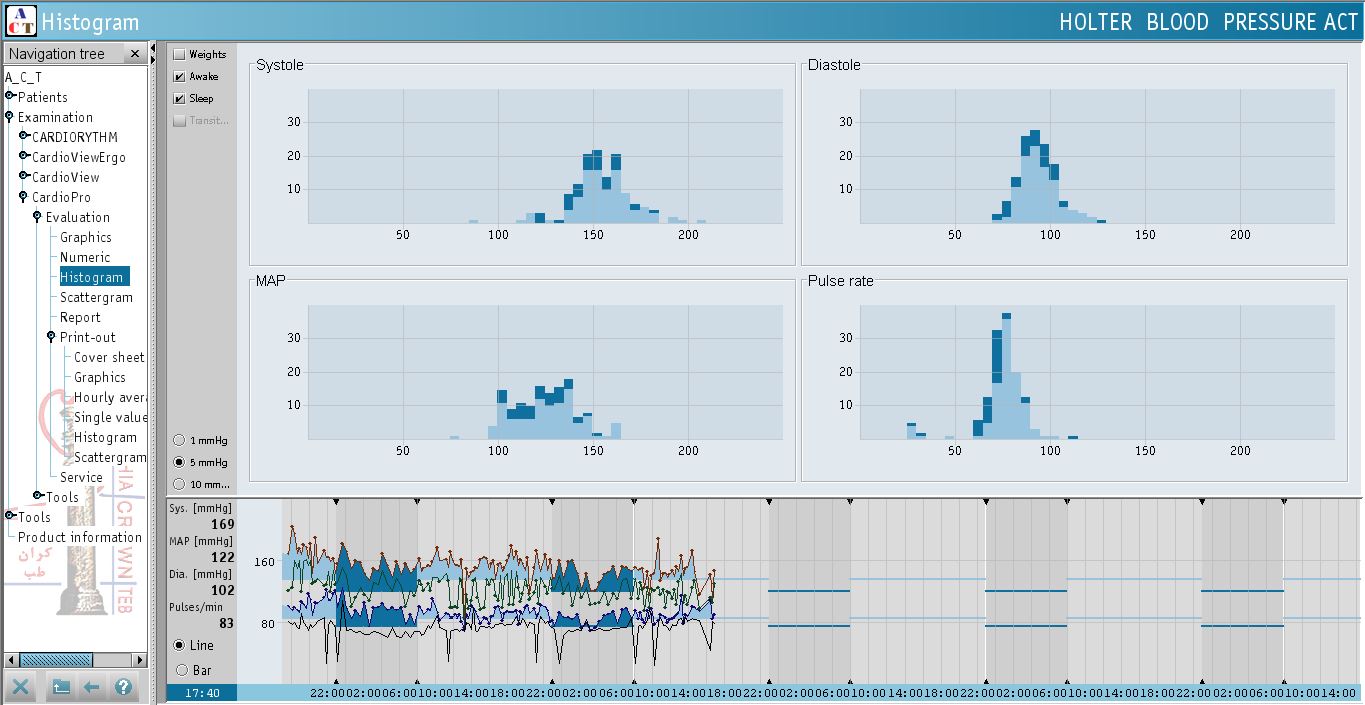The width and height of the screenshot is (1365, 705).
Task: Click the horizontal scrollbar thumb in navigation tree
Action: click(x=56, y=660)
